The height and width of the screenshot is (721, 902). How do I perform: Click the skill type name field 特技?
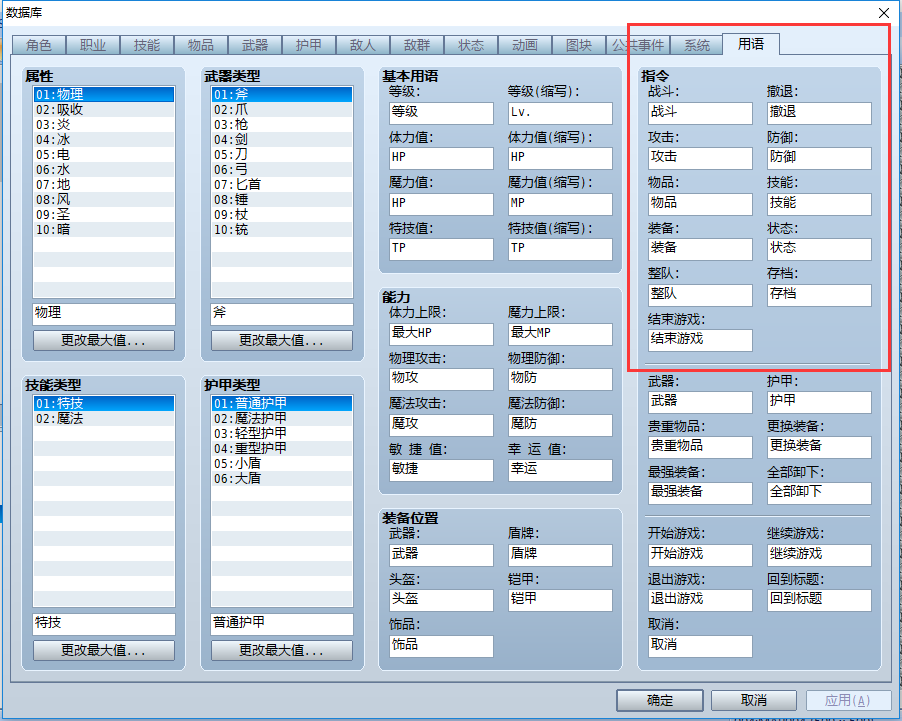click(104, 624)
